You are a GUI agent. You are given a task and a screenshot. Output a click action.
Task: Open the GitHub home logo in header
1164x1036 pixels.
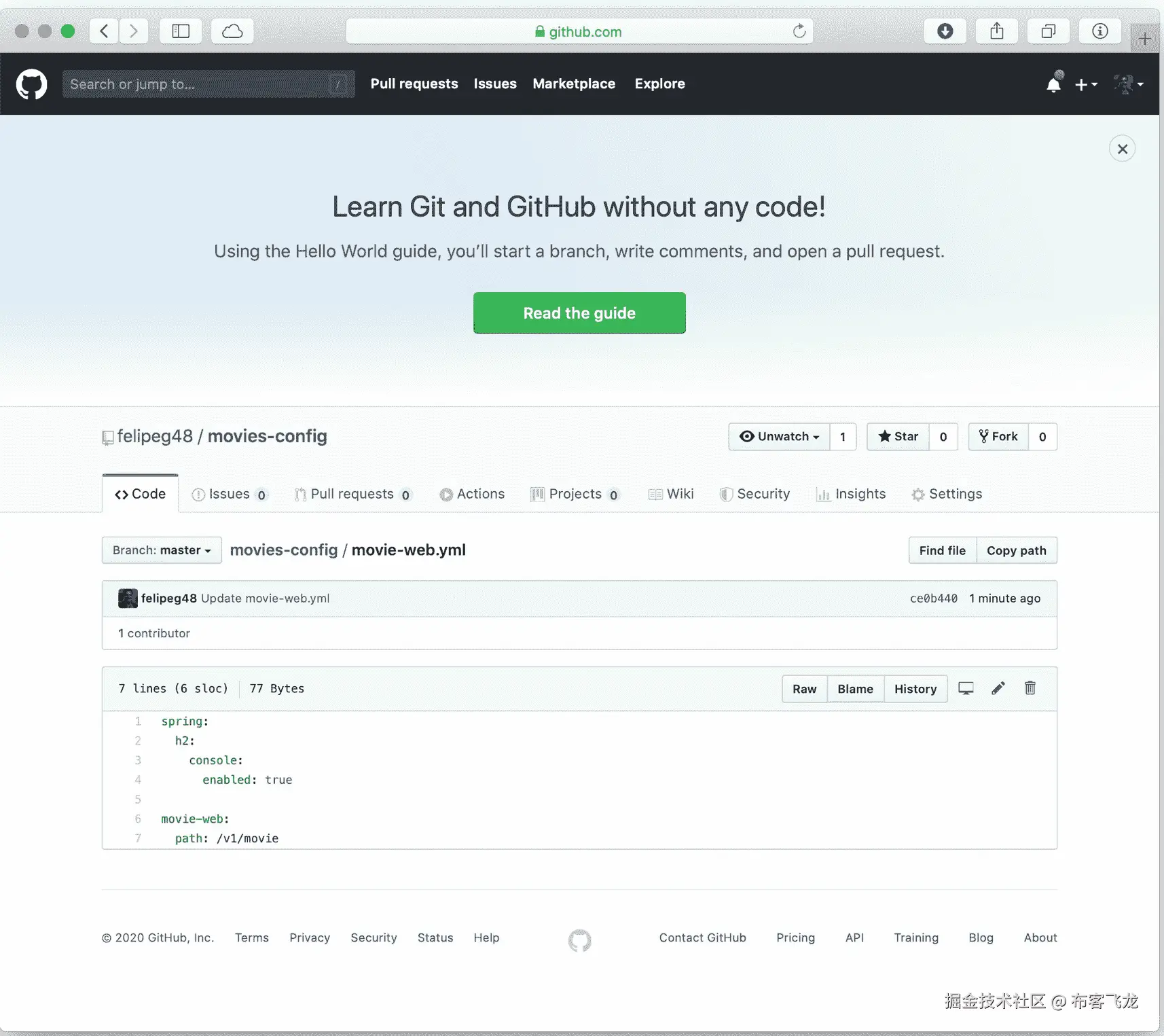coord(31,84)
